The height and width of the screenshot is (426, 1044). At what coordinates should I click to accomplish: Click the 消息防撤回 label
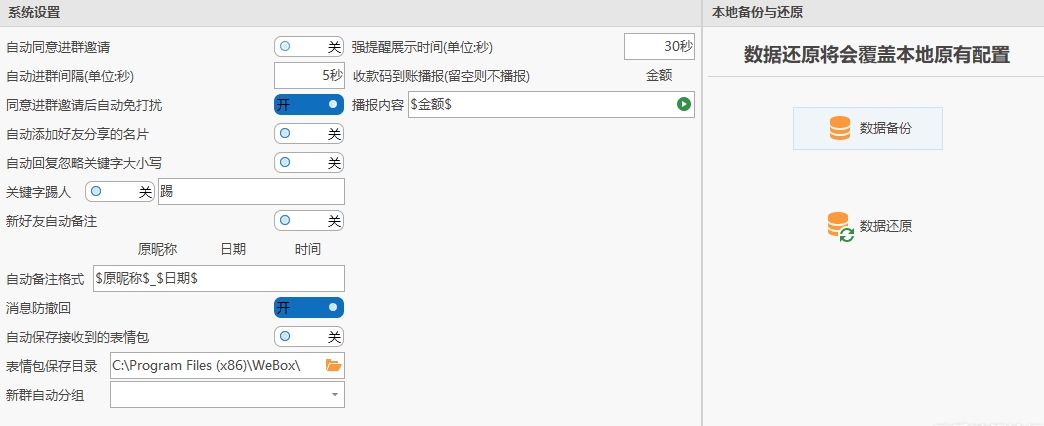tap(39, 308)
